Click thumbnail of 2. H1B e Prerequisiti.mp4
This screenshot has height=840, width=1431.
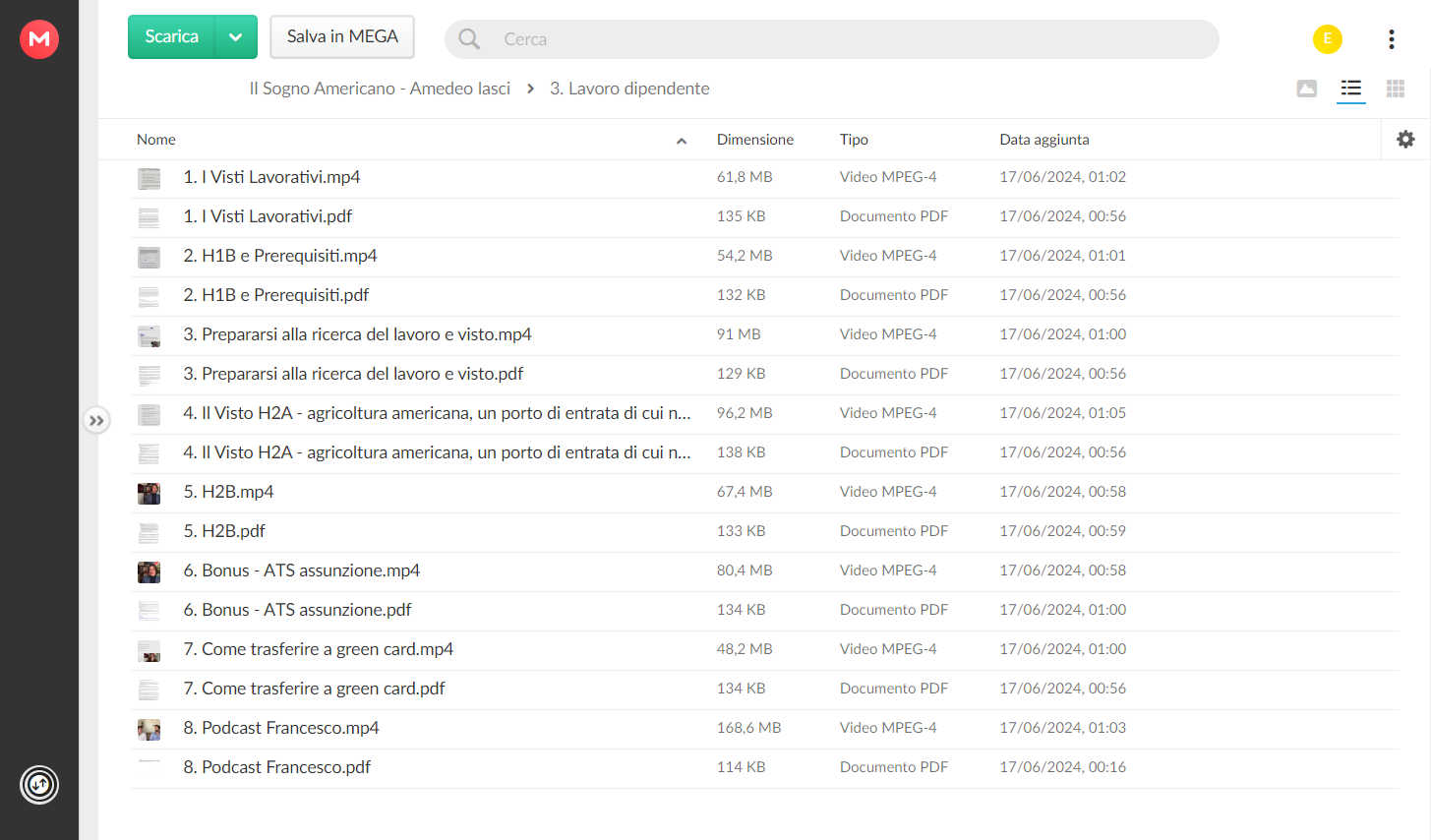tap(149, 258)
